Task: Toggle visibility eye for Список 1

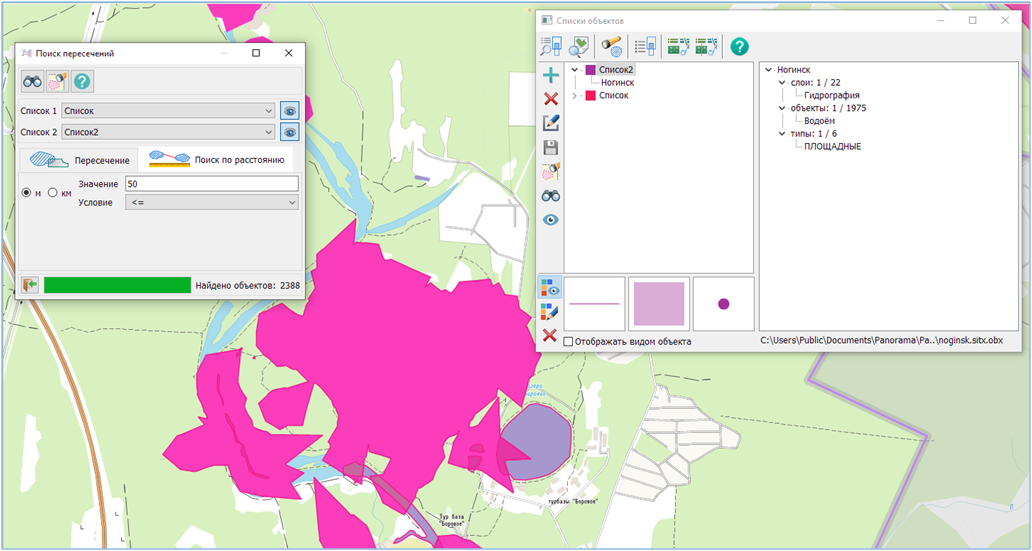Action: tap(289, 110)
